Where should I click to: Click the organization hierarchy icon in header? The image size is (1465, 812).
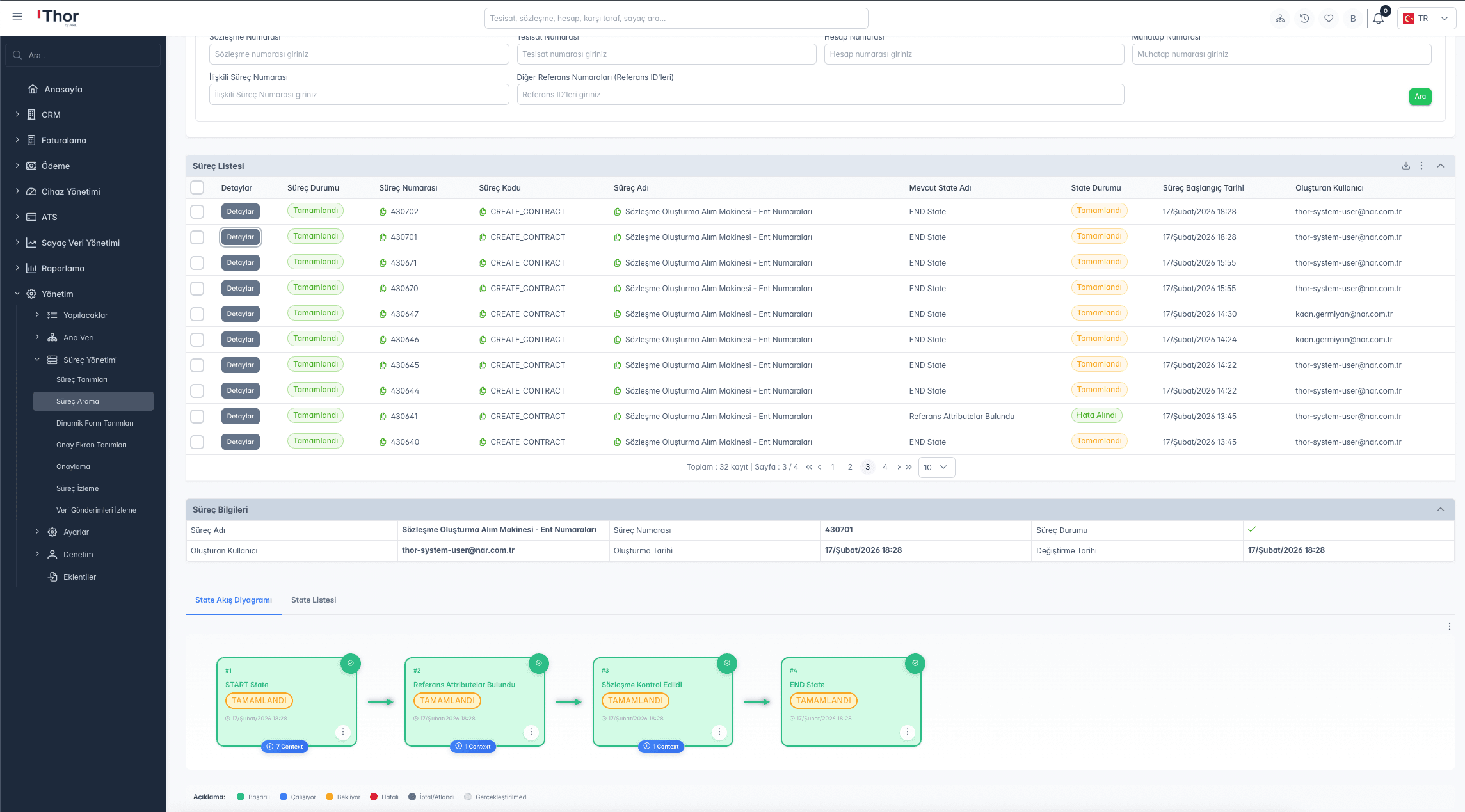(x=1280, y=19)
